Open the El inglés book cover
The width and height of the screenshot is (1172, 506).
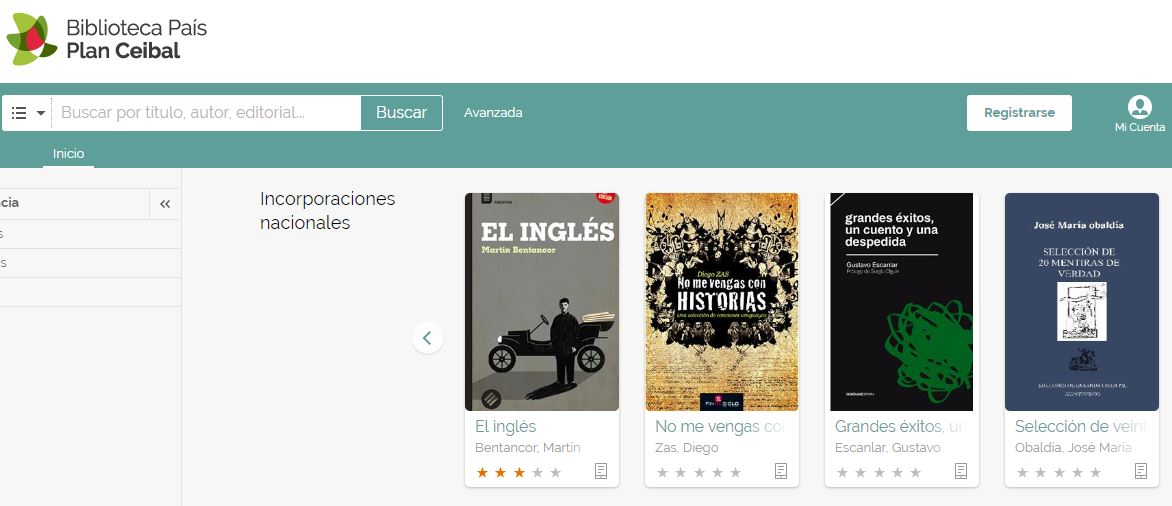tap(541, 302)
